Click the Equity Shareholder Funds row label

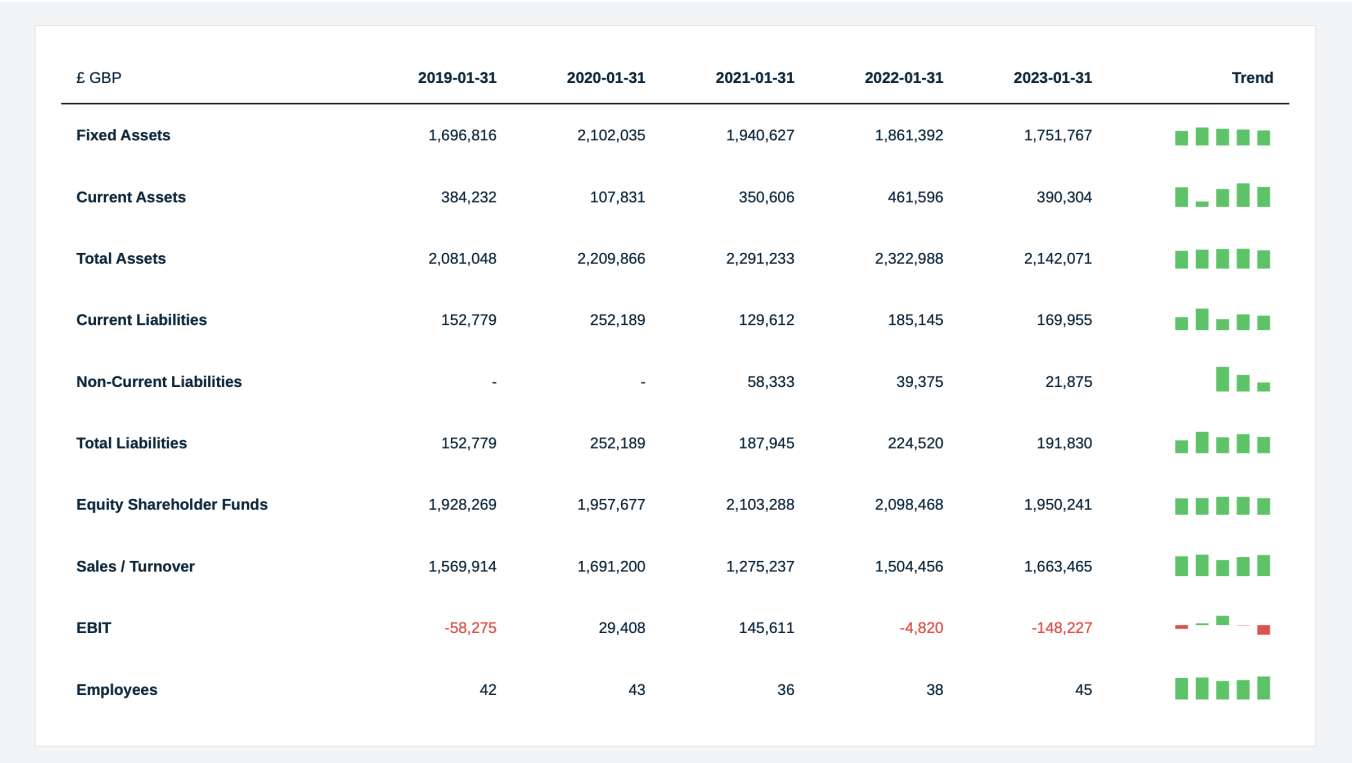(172, 505)
